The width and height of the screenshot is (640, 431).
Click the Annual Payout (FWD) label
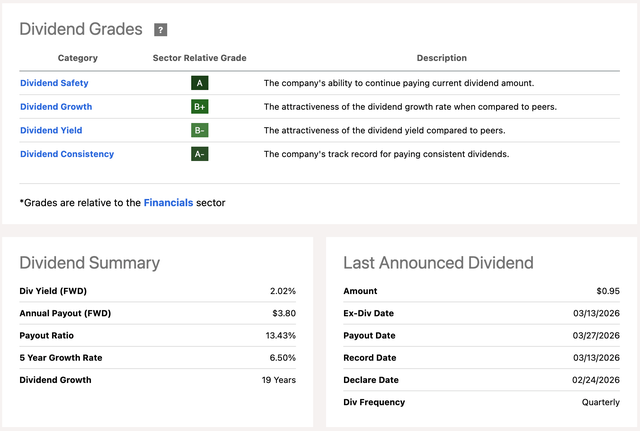point(65,313)
